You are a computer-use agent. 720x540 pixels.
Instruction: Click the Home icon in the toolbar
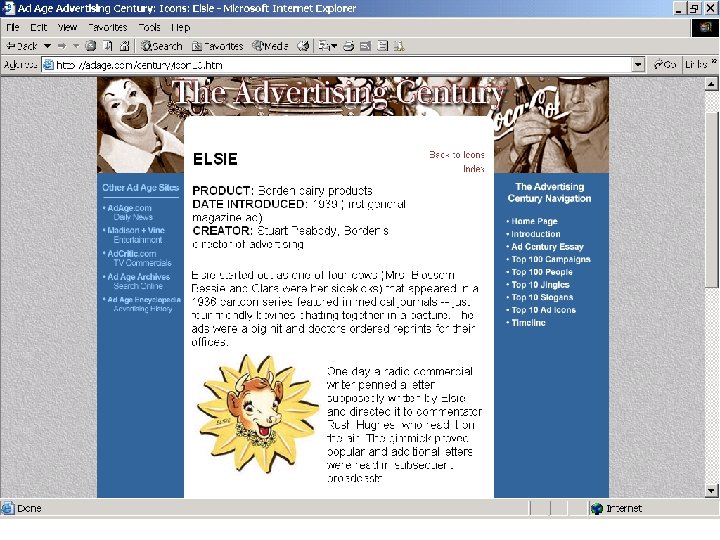coord(124,45)
